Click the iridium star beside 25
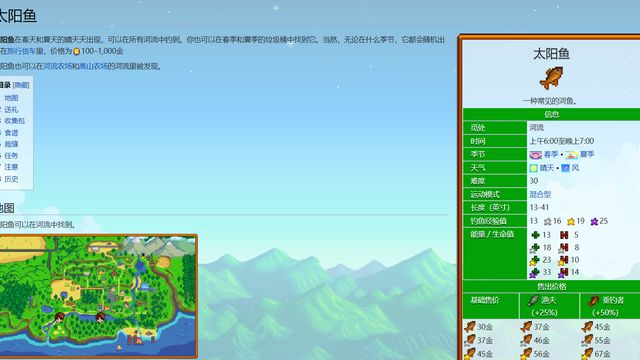This screenshot has height=360, width=640. [594, 222]
